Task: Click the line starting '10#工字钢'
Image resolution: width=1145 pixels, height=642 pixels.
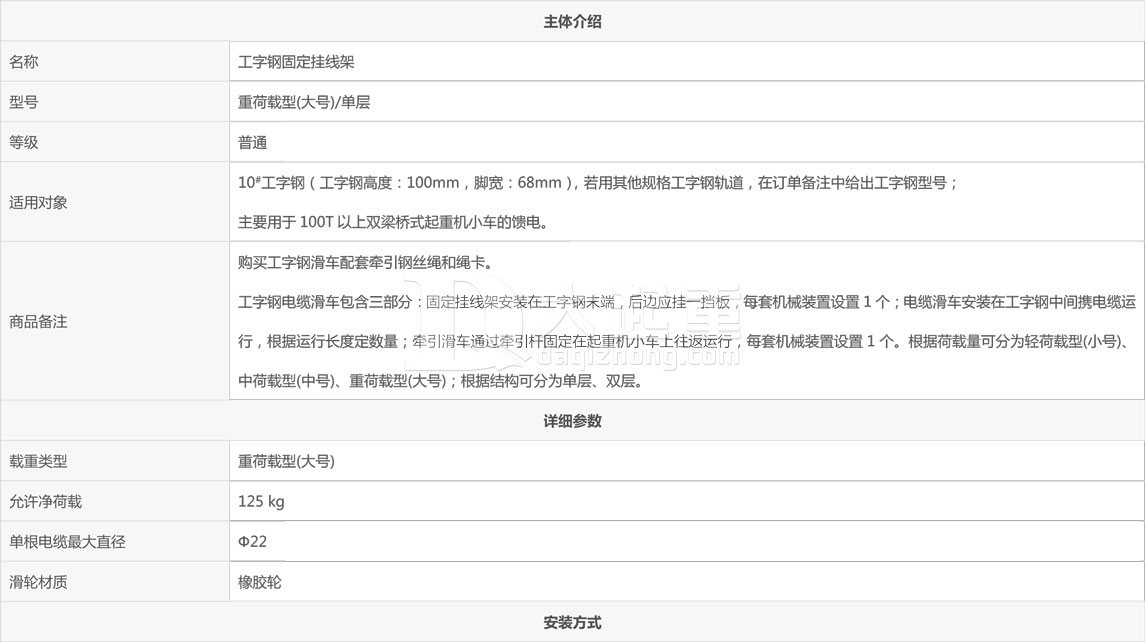Action: tap(597, 183)
